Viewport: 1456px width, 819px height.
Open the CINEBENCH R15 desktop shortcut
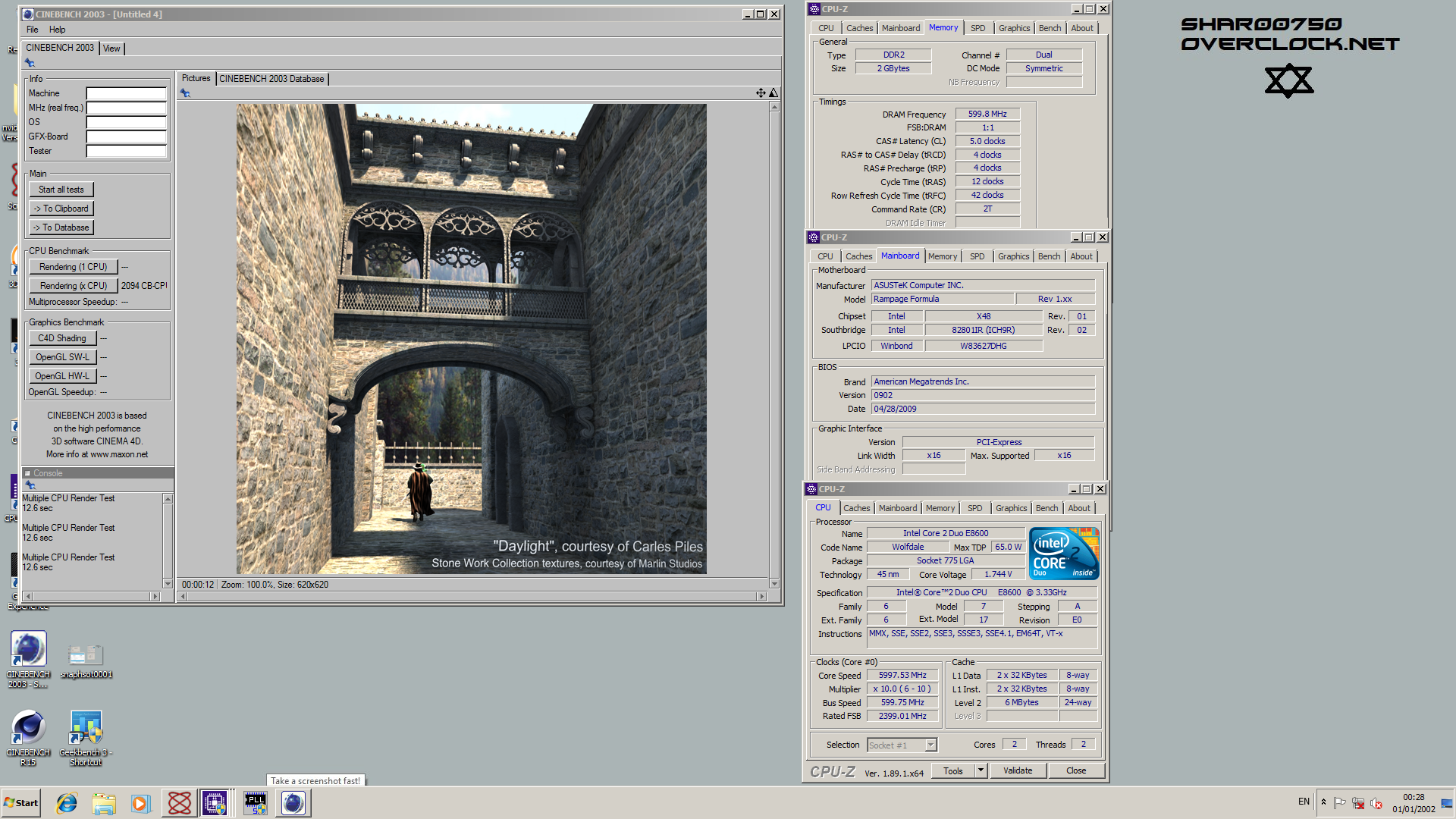click(28, 738)
